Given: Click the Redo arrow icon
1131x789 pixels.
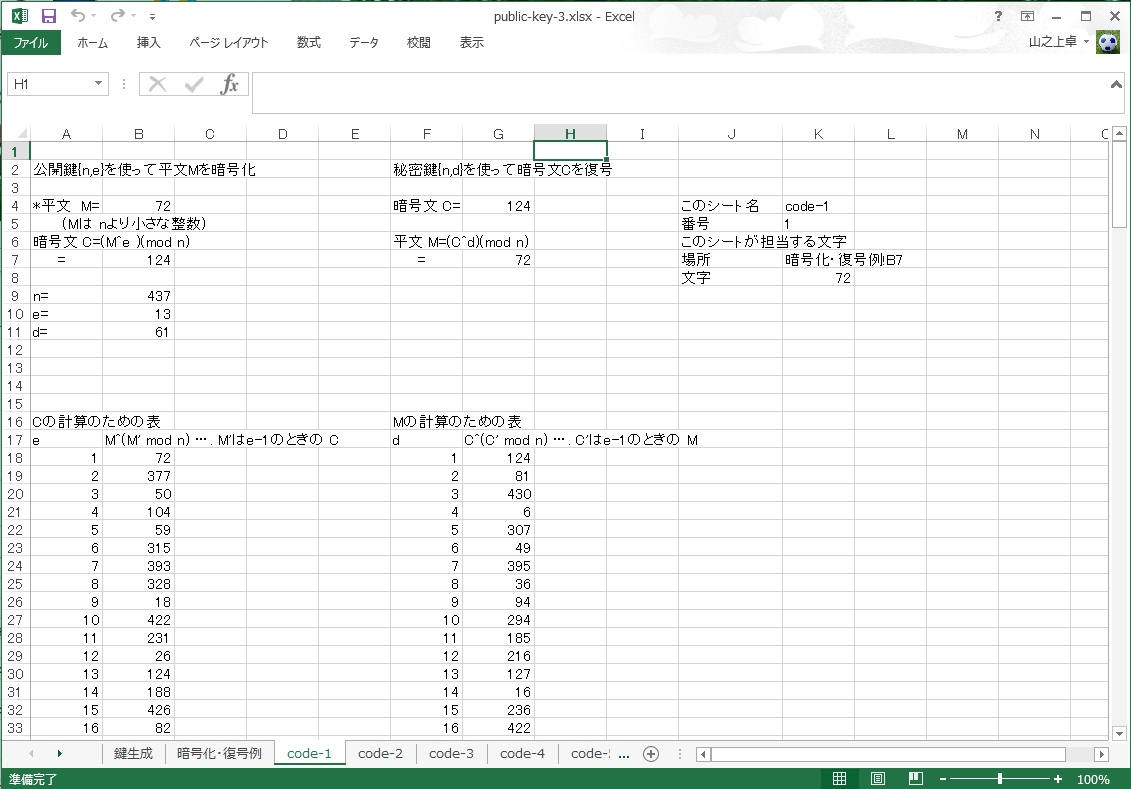Looking at the screenshot, I should click(118, 16).
